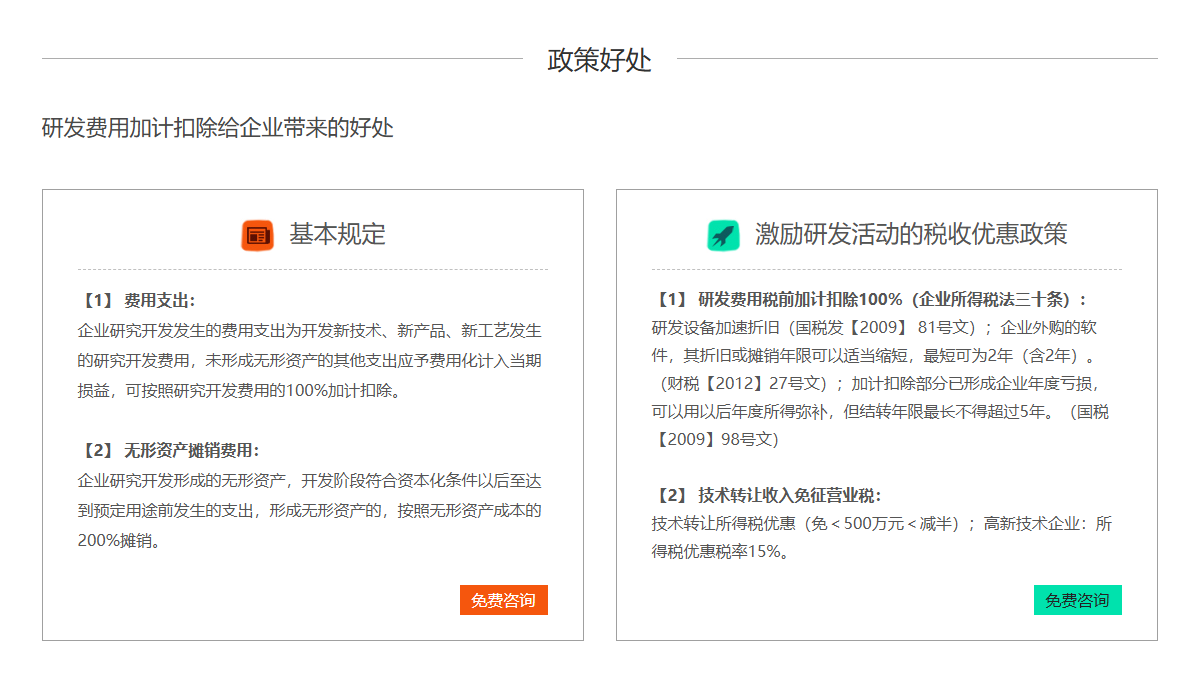The image size is (1199, 681).
Task: Click the paragraph starting with 企业研究开发发生的费用支出
Action: pyautogui.click(x=309, y=360)
